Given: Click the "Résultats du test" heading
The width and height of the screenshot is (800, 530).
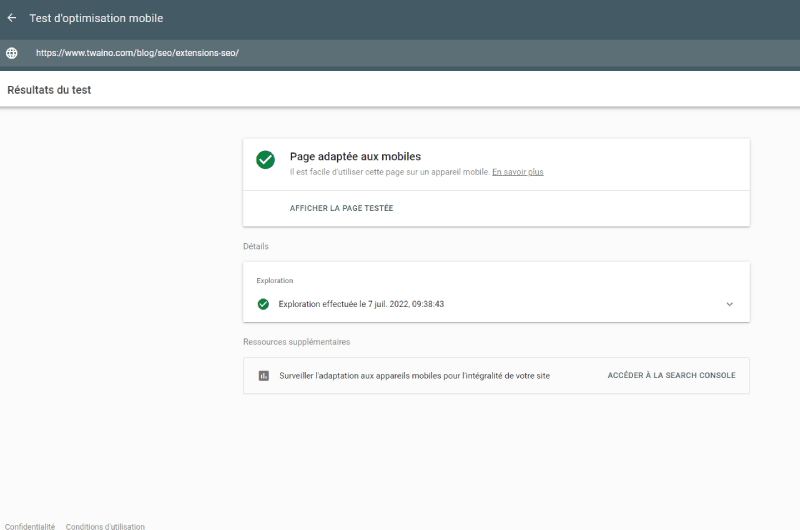Looking at the screenshot, I should 49,90.
